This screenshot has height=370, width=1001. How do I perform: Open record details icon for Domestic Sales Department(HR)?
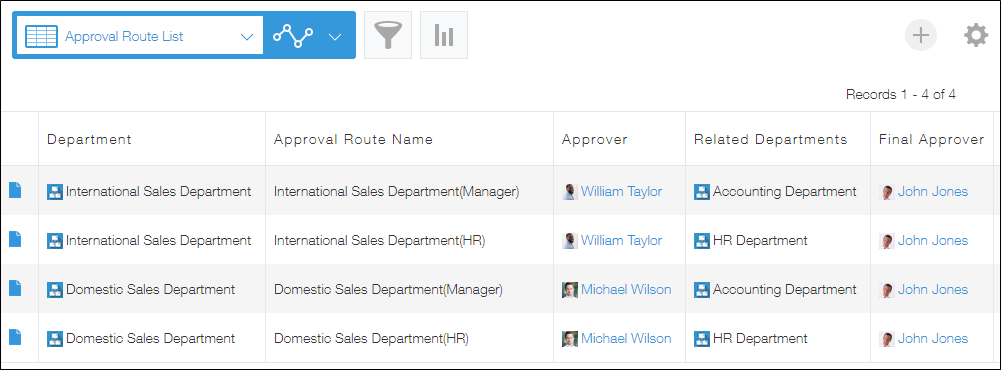[15, 337]
